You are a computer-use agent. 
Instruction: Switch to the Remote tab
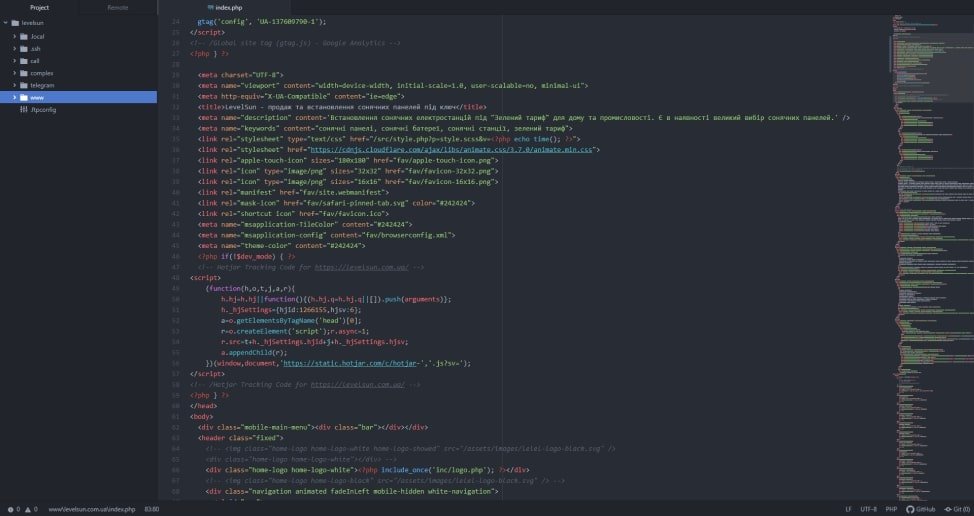click(118, 7)
